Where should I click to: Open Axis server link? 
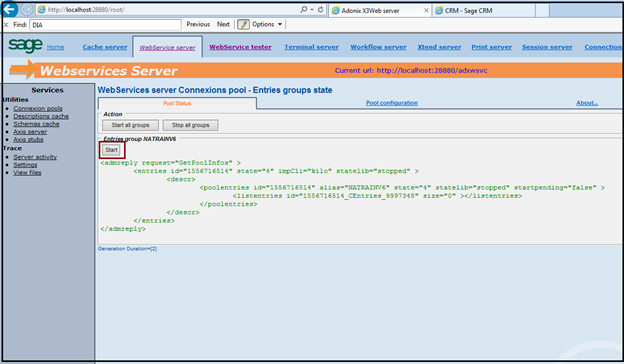click(x=30, y=132)
